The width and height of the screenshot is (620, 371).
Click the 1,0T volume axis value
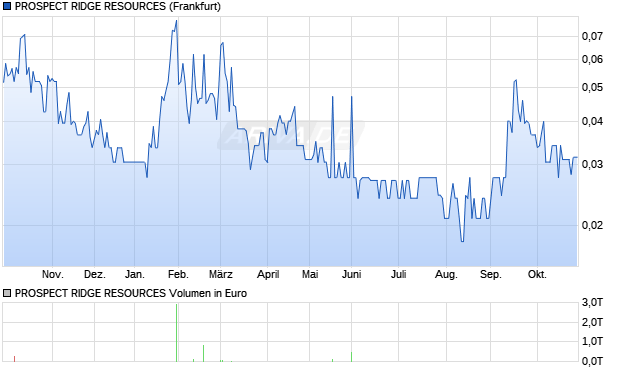592,341
